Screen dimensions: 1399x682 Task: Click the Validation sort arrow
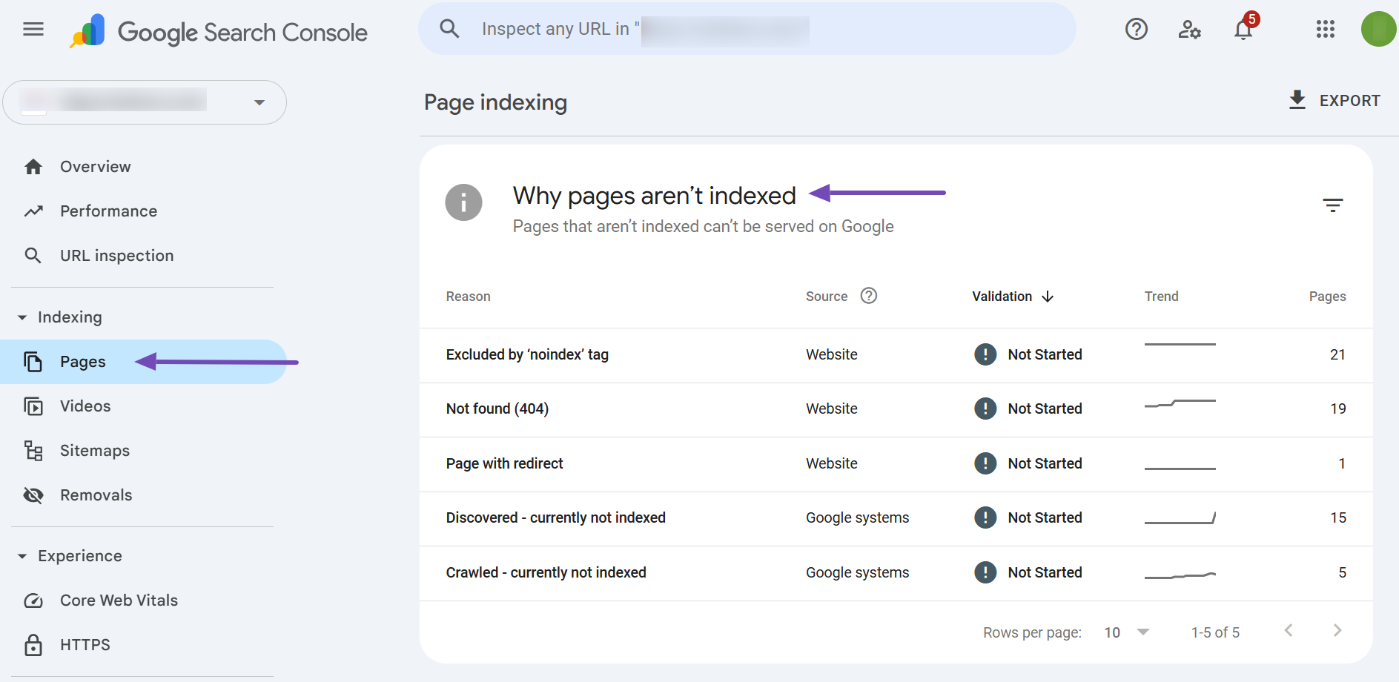pyautogui.click(x=1047, y=297)
